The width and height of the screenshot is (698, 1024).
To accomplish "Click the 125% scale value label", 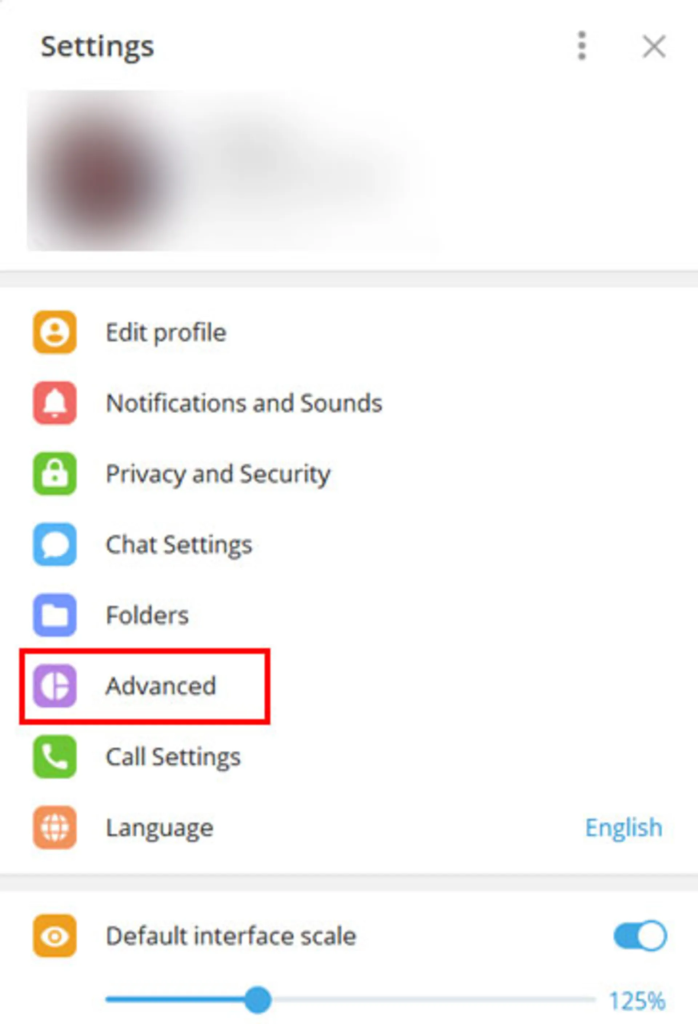I will 637,1000.
